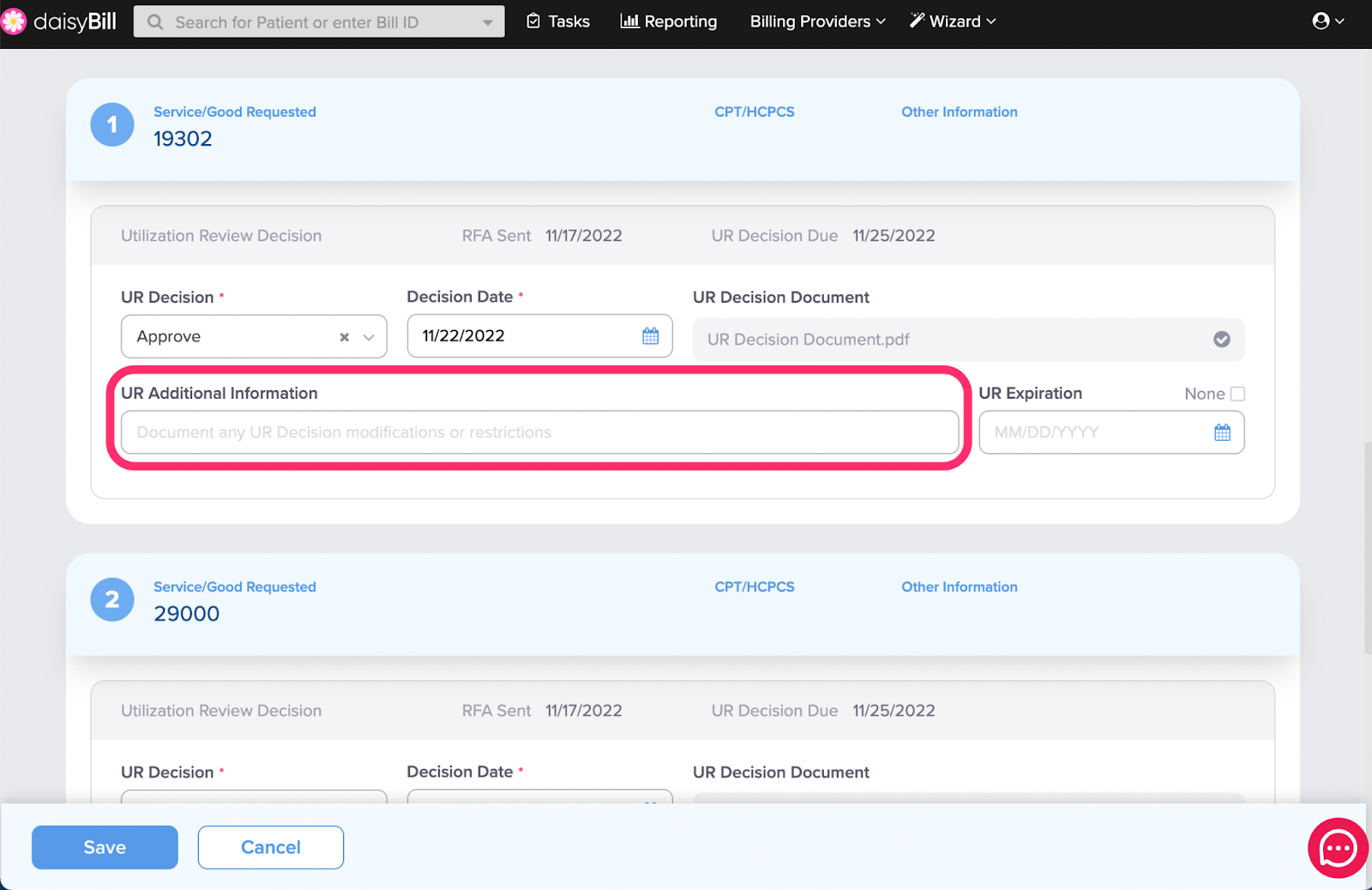This screenshot has width=1372, height=890.
Task: Clear the Approve selection with the x
Action: 344,337
